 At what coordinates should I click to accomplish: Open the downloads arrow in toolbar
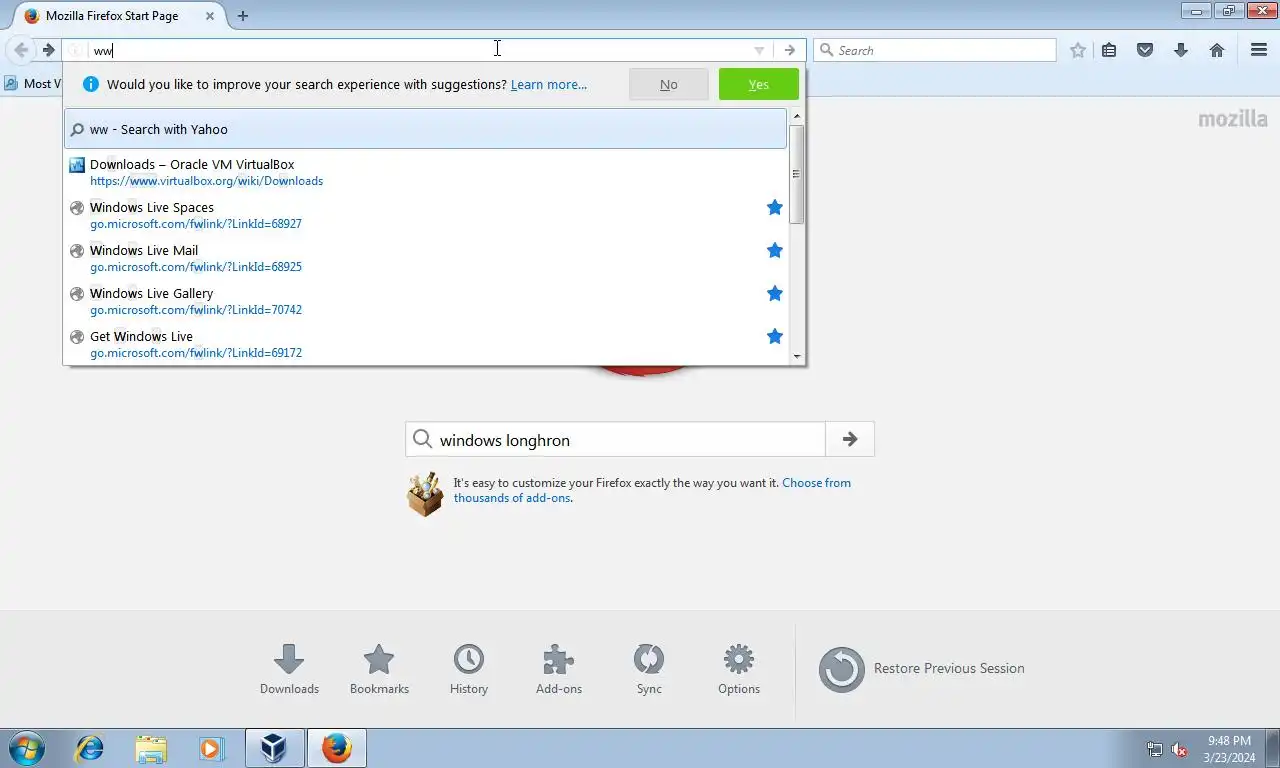coord(1181,50)
